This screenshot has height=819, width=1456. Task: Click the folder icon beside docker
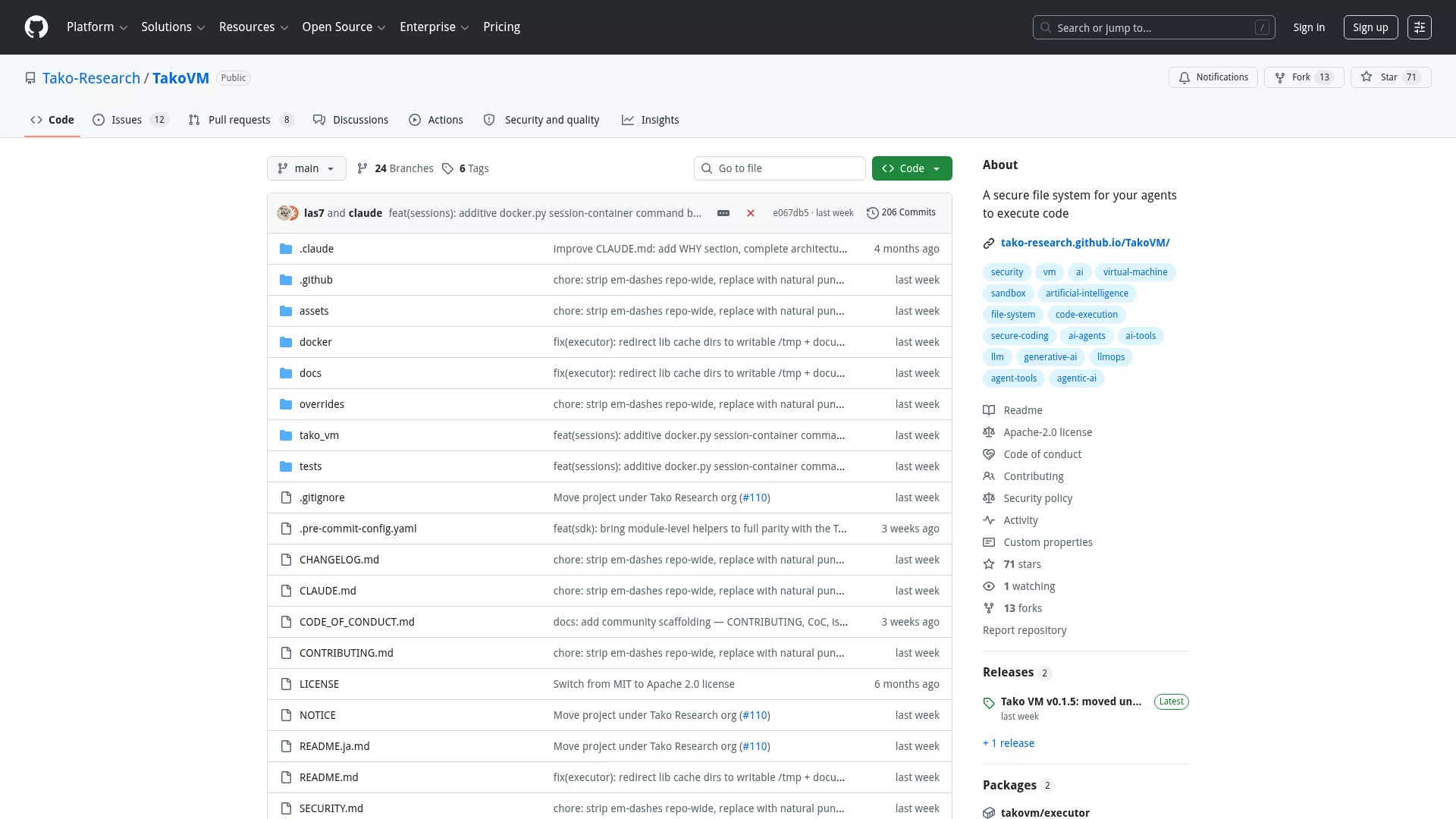(286, 342)
